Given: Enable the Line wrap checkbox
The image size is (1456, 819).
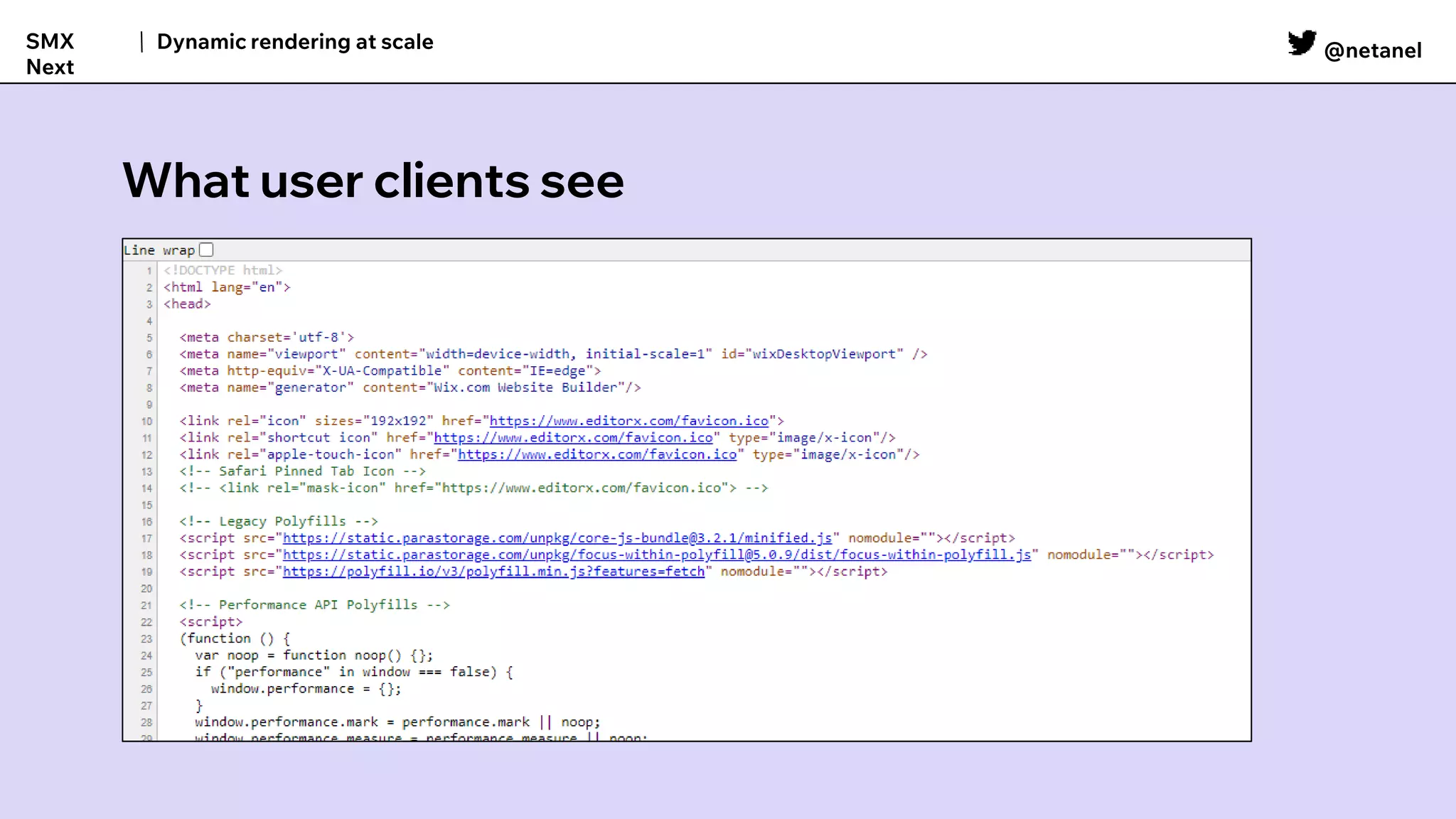Looking at the screenshot, I should (206, 250).
